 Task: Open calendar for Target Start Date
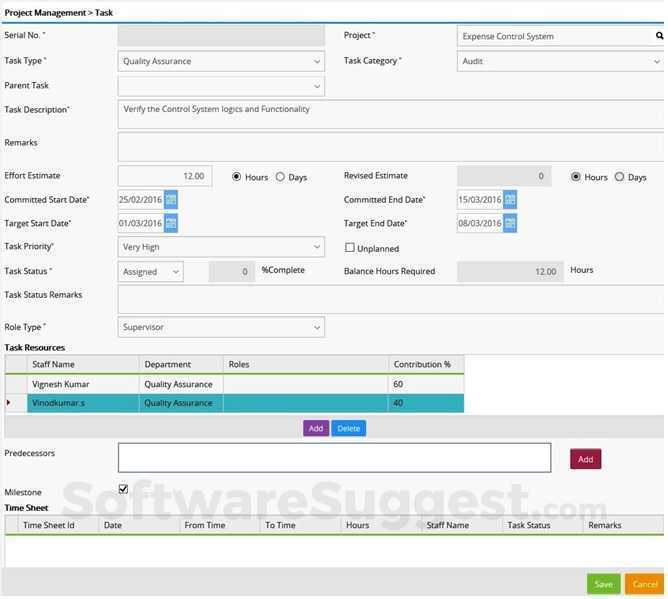pyautogui.click(x=171, y=223)
